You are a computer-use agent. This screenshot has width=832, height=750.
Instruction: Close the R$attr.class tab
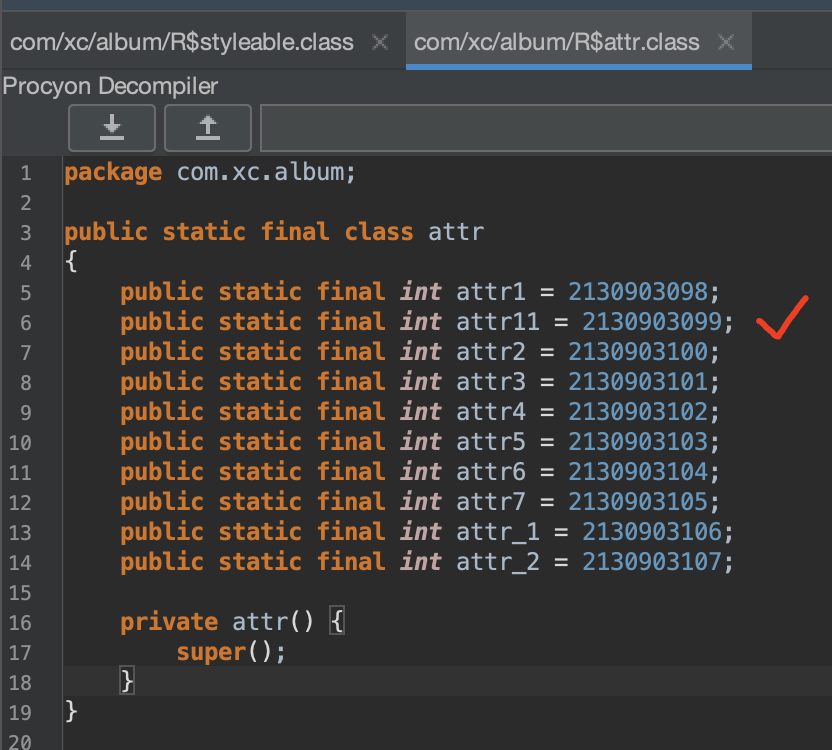coord(726,42)
